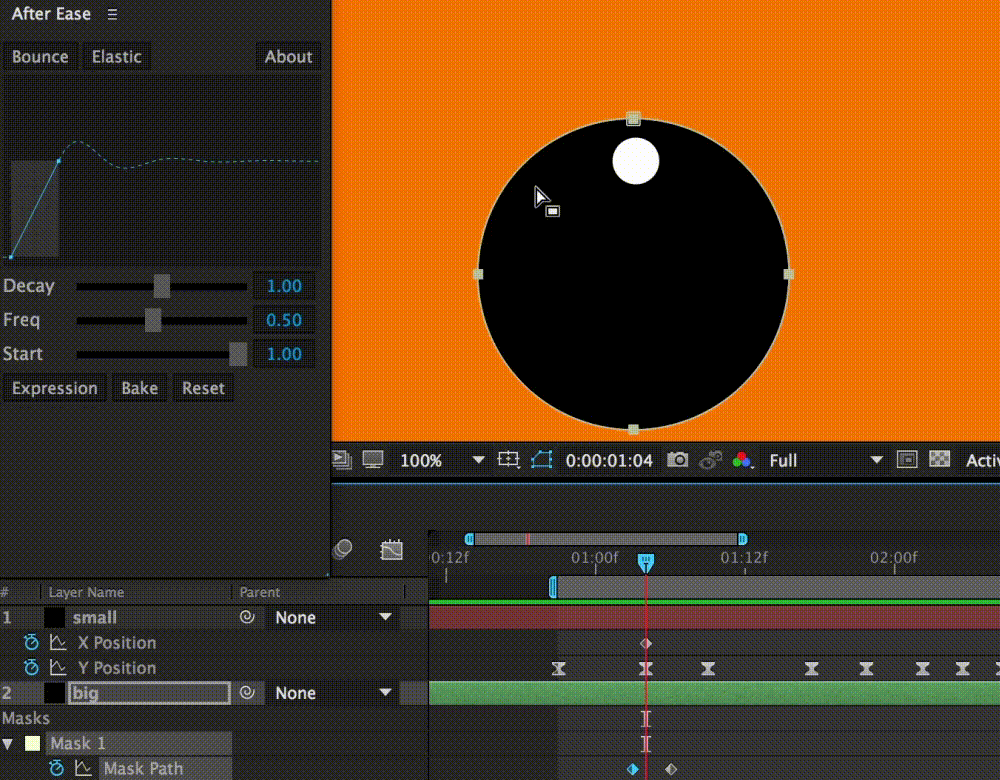Select the top mask vertex on the big circle

(x=633, y=119)
